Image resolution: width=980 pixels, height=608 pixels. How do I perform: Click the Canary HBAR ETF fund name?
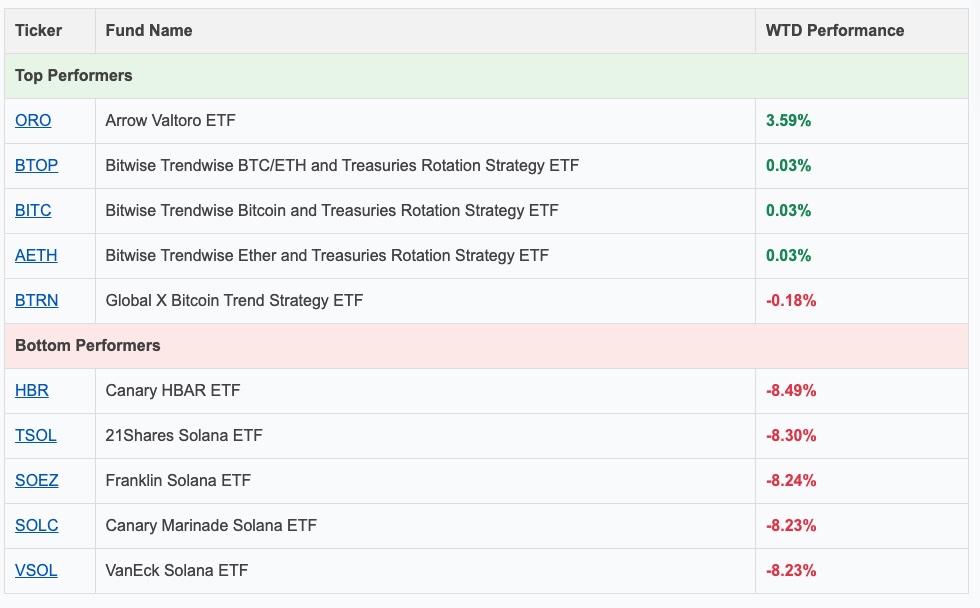tap(173, 390)
